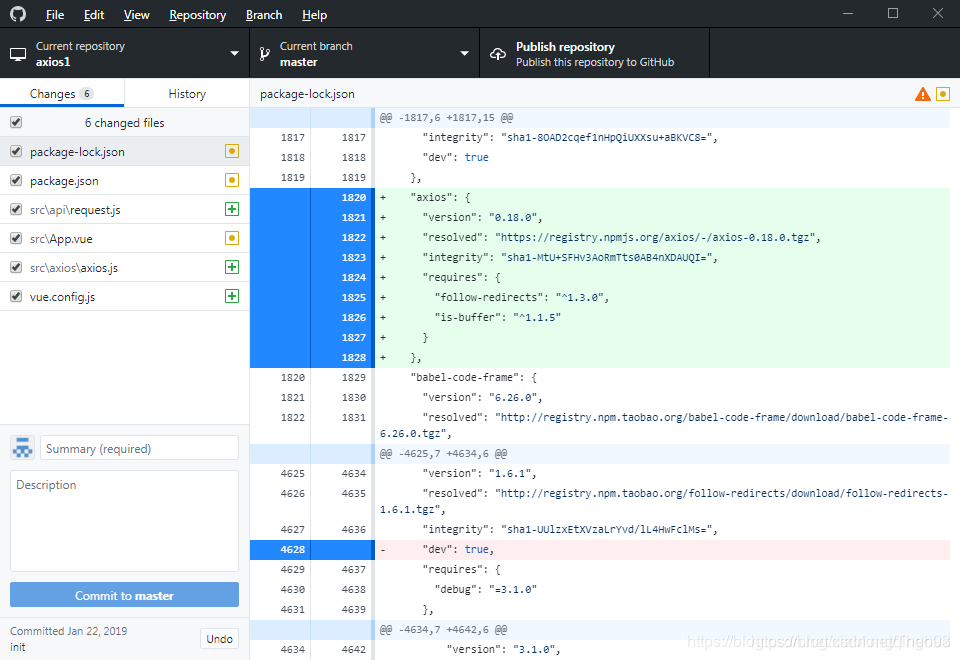960x660 pixels.
Task: Click the Description text area
Action: 124,520
